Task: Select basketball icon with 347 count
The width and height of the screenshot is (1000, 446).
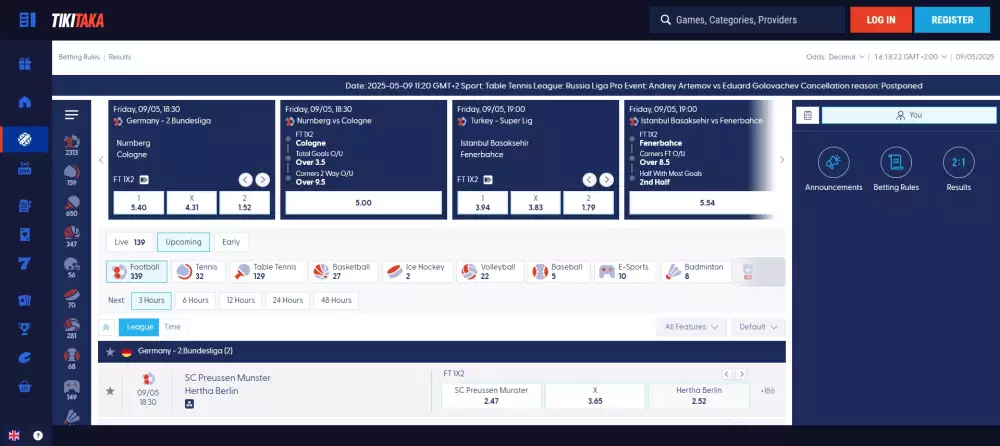Action: pos(71,237)
